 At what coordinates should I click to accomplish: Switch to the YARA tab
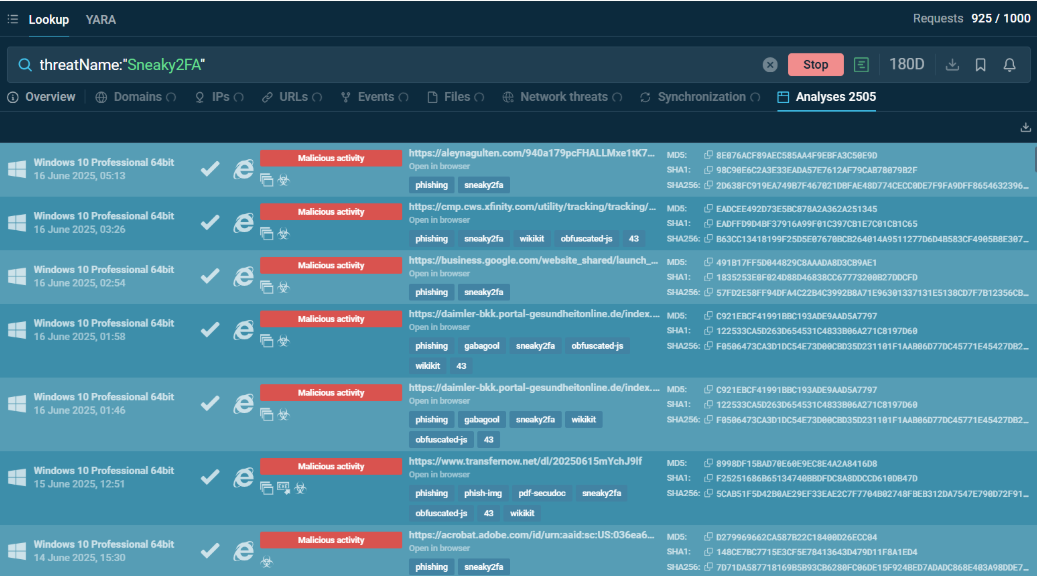101,20
